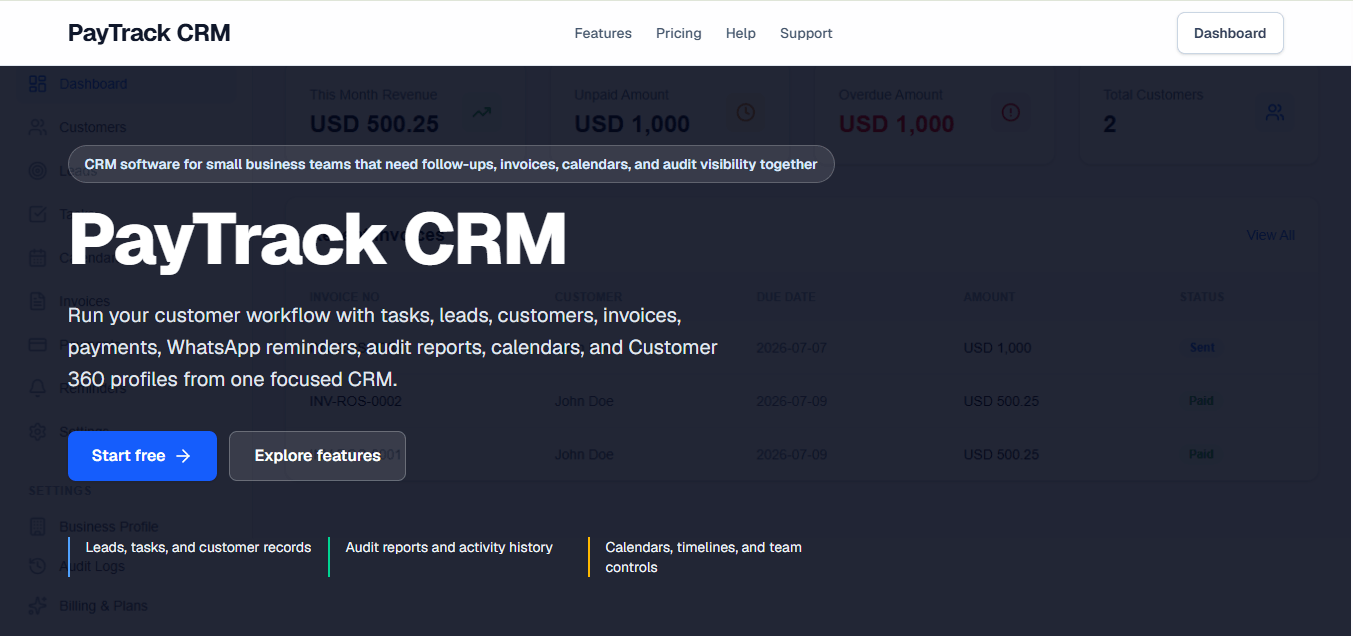This screenshot has height=636, width=1353.
Task: Click the Dashboard grid icon in sidebar
Action: point(38,84)
